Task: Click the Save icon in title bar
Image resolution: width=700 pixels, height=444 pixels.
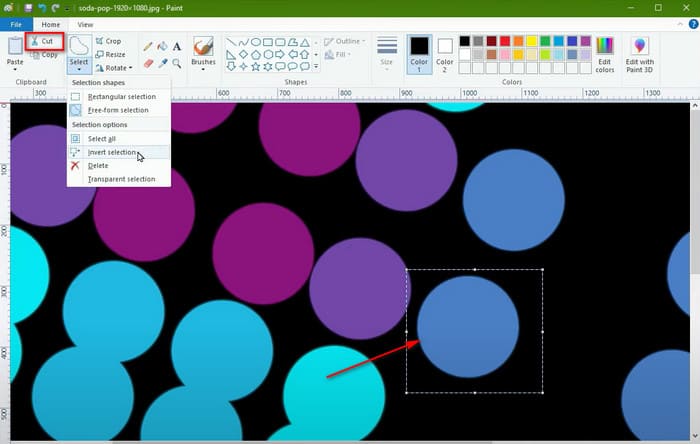Action: point(28,8)
